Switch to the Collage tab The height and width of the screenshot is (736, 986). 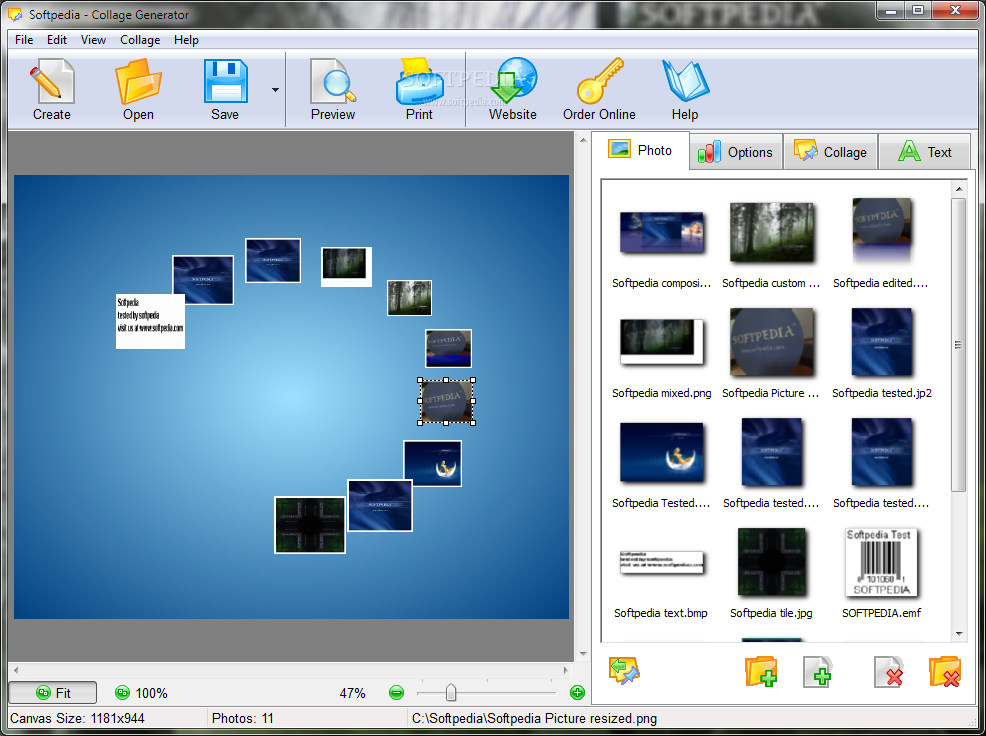[830, 152]
